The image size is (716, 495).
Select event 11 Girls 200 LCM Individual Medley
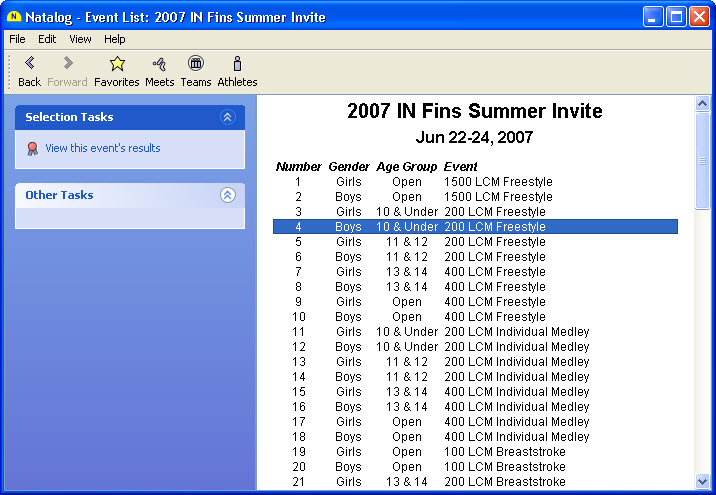click(475, 332)
